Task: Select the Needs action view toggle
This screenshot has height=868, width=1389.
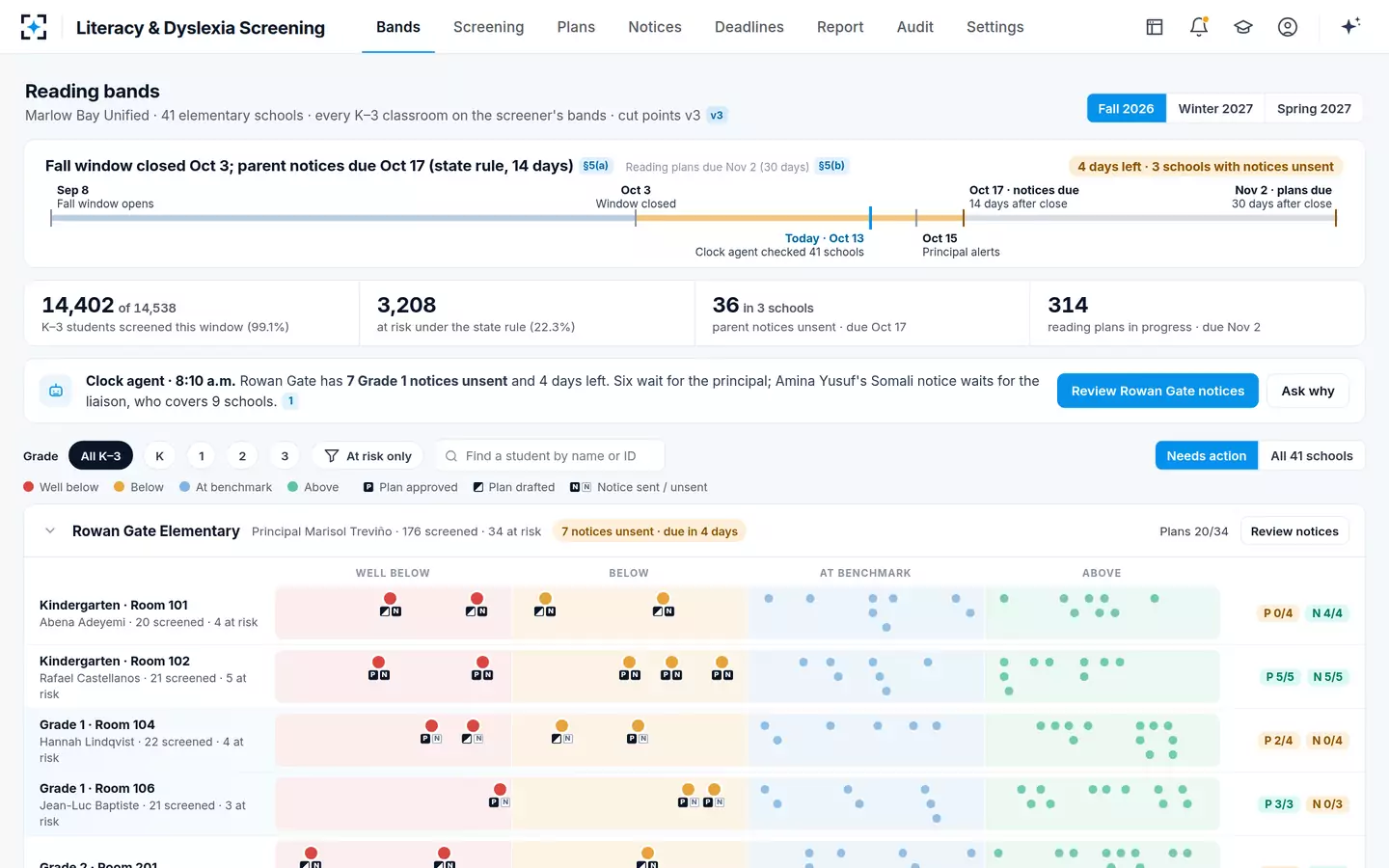Action: 1206,456
